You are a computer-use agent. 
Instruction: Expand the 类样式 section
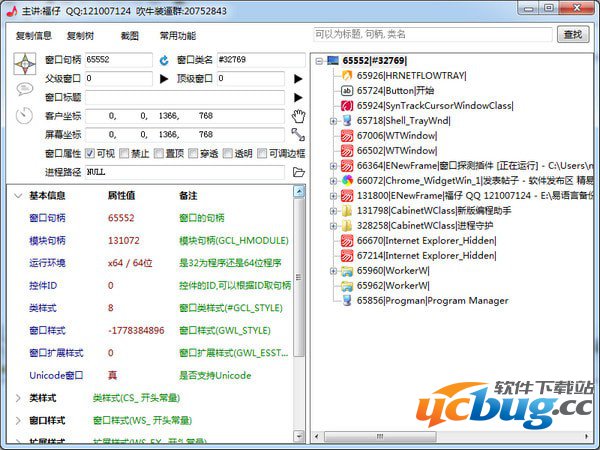(x=18, y=398)
